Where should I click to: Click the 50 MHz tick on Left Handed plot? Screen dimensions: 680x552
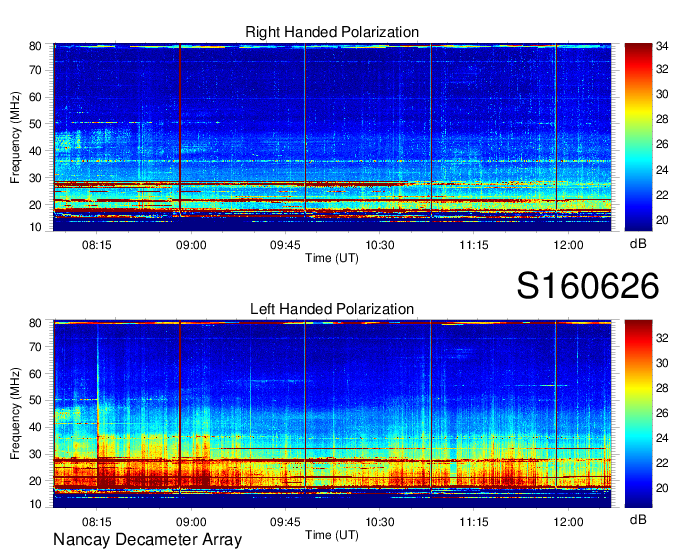pyautogui.click(x=35, y=400)
